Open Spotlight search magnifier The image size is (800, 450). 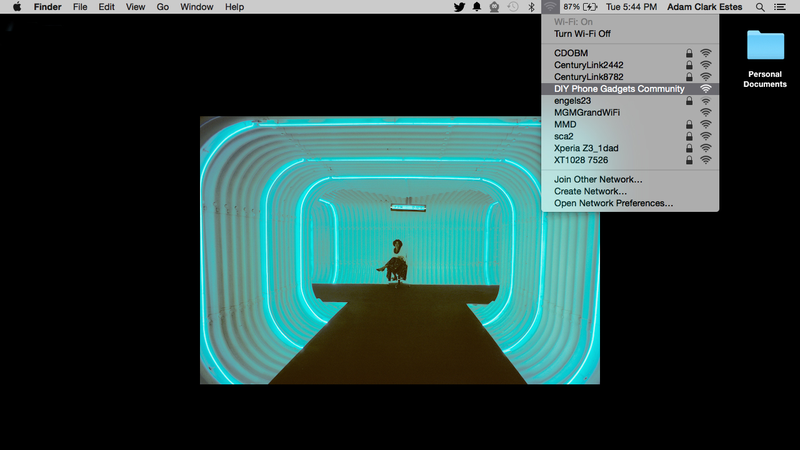coord(760,7)
